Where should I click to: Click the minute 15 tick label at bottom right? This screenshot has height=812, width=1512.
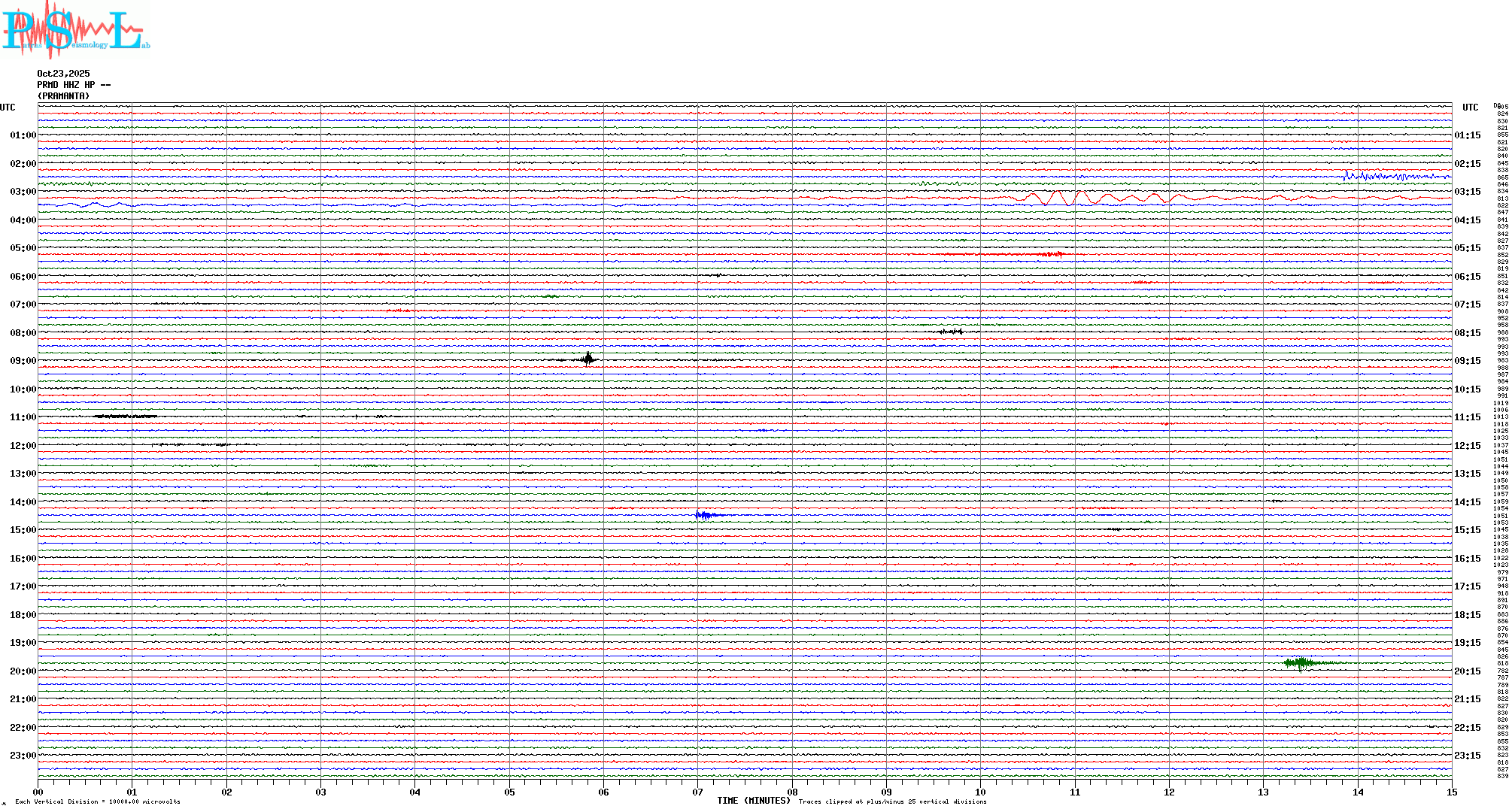click(1451, 792)
